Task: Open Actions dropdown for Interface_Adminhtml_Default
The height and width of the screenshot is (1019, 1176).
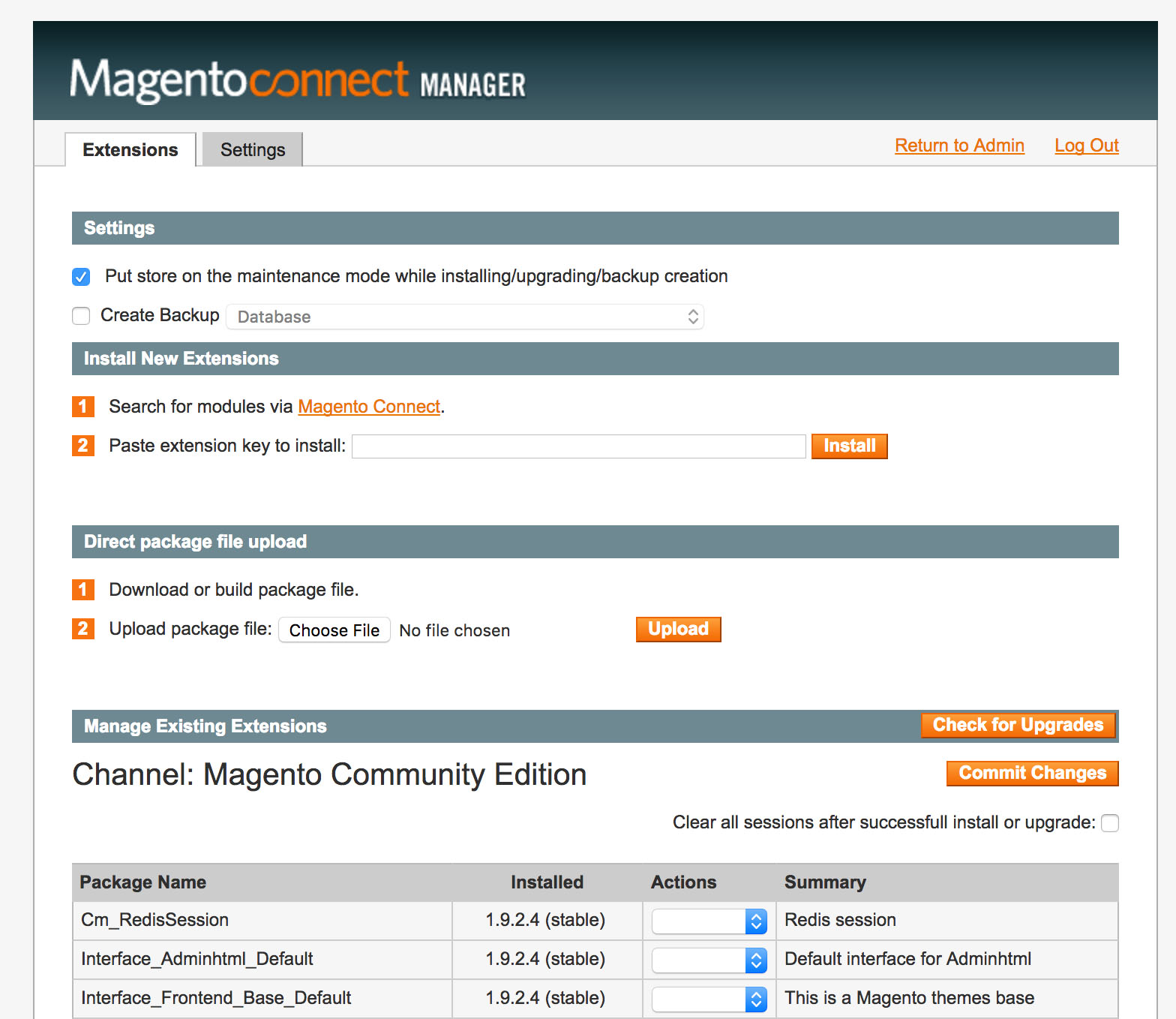Action: (x=709, y=960)
